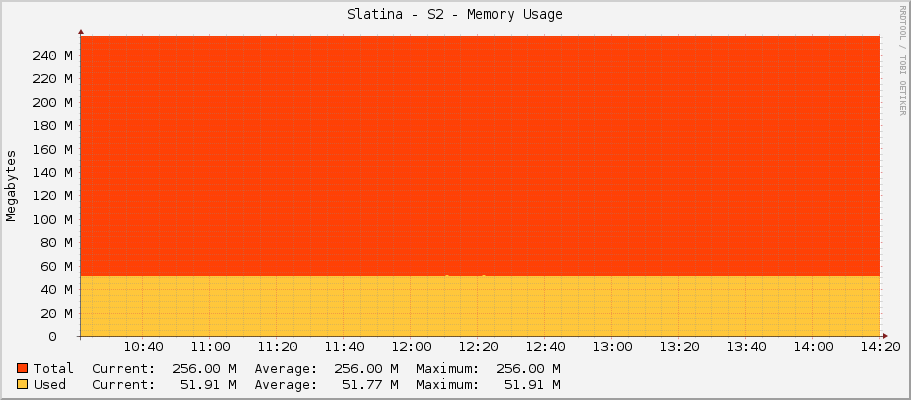Viewport: 911px width, 400px height.
Task: Click the '13:40' time axis label
Action: point(747,347)
